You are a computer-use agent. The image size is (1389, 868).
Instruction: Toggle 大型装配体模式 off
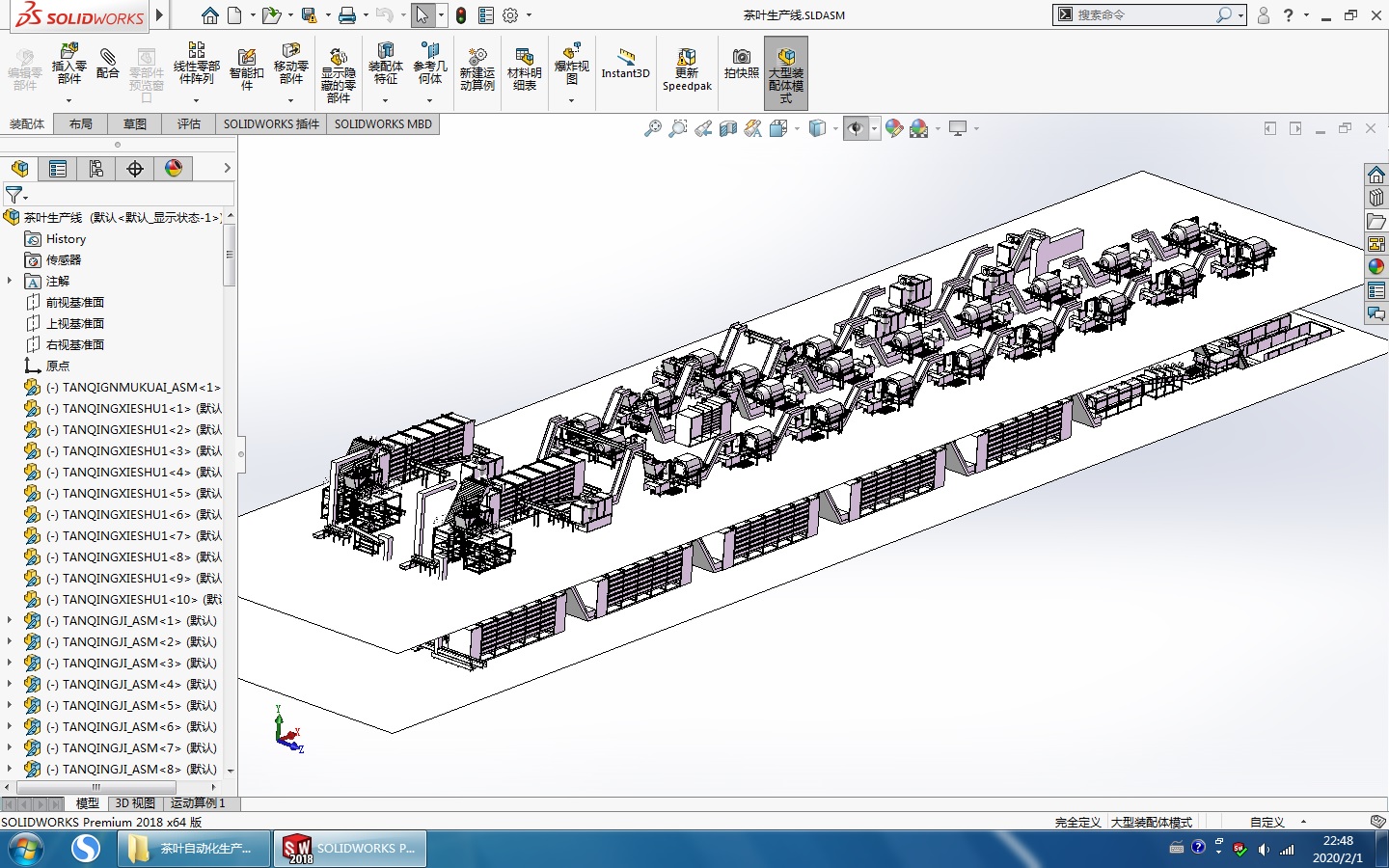click(785, 69)
